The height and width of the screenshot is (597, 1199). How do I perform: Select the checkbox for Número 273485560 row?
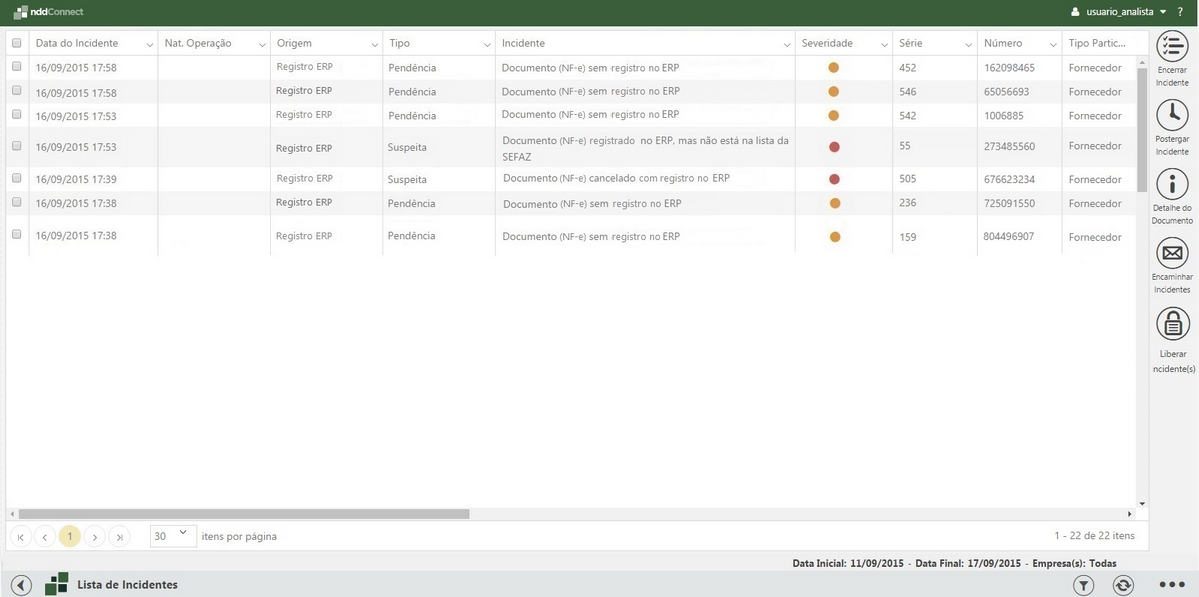(16, 146)
